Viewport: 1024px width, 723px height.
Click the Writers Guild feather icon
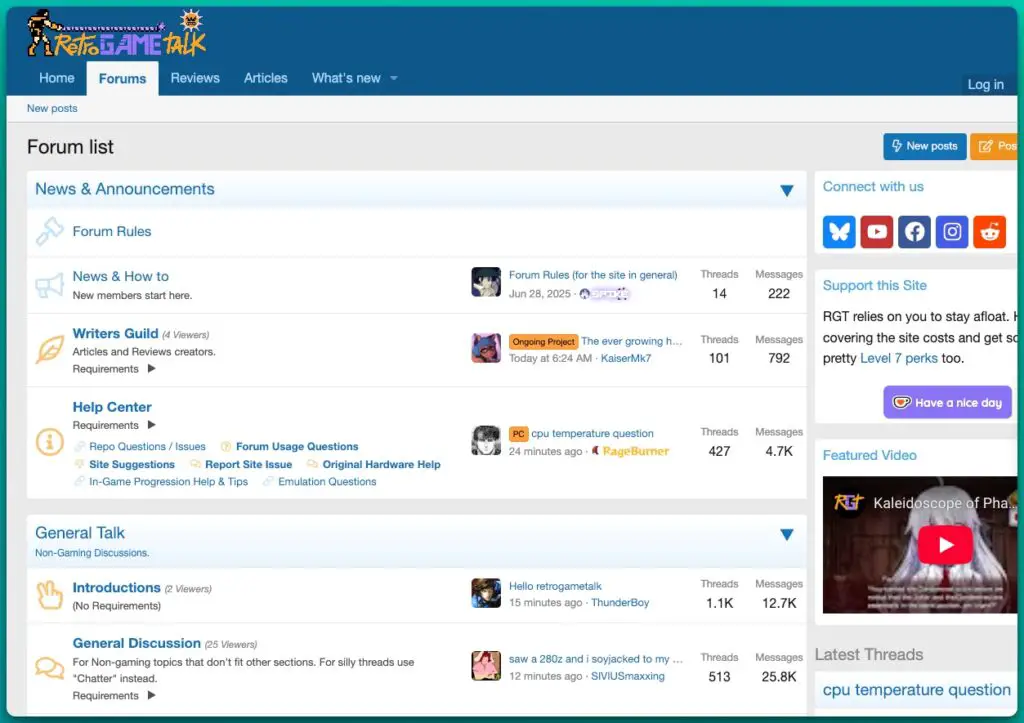click(x=50, y=349)
